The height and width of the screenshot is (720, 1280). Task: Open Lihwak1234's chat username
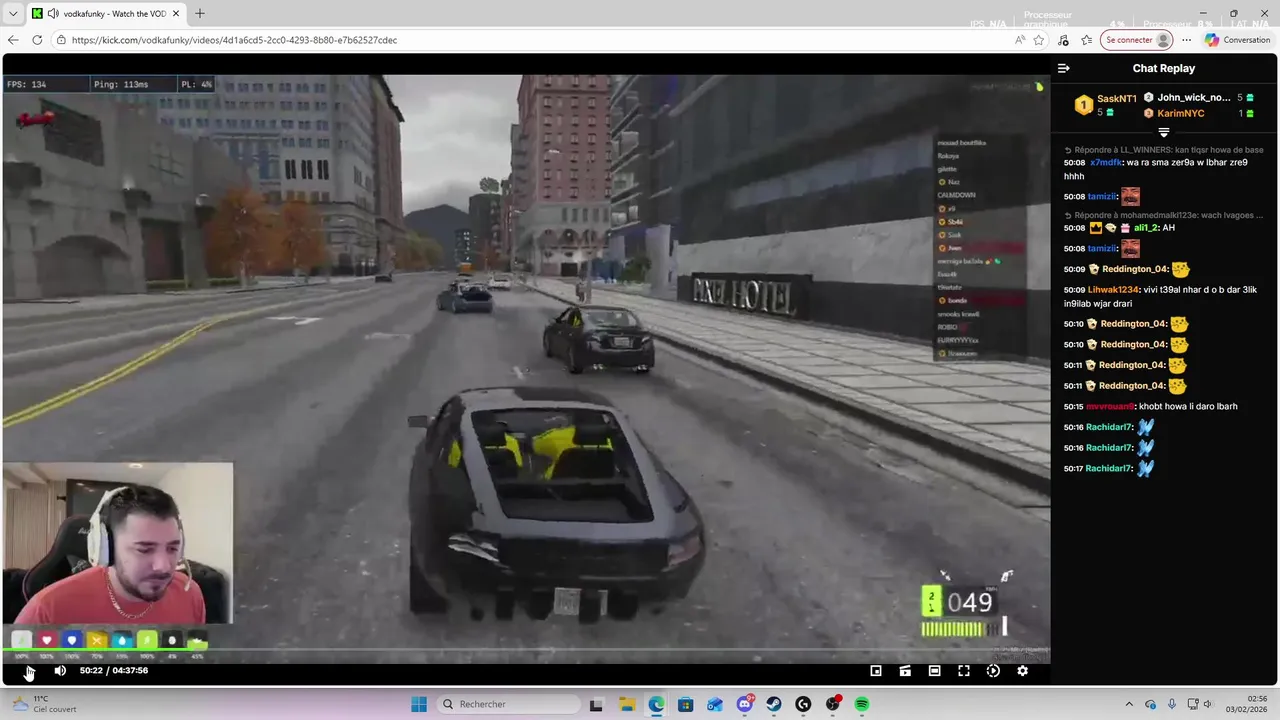[1113, 290]
